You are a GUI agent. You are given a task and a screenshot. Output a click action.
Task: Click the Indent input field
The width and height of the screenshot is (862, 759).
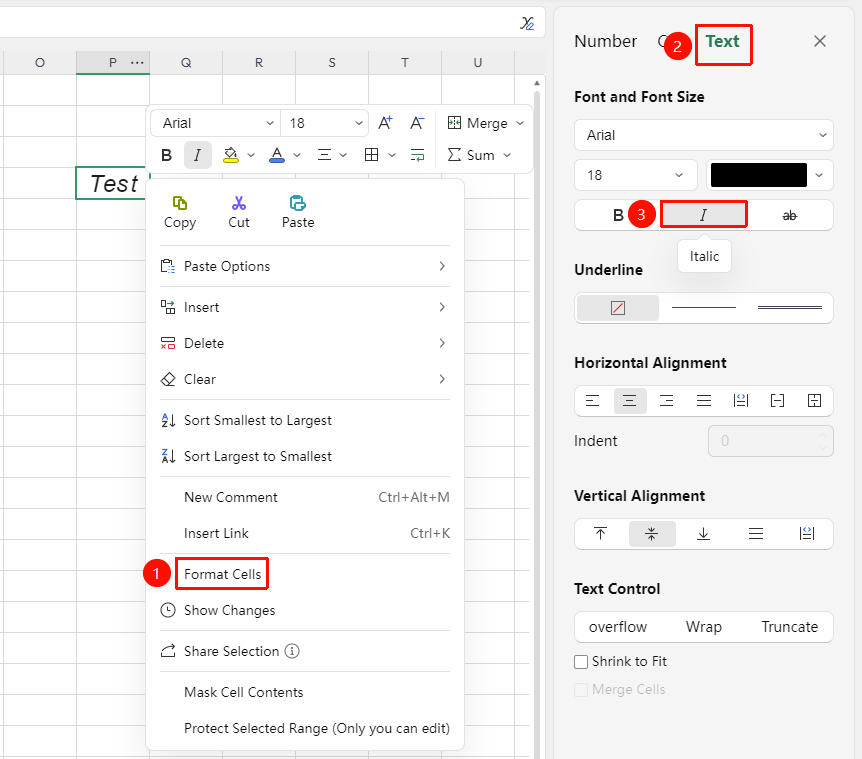(771, 441)
